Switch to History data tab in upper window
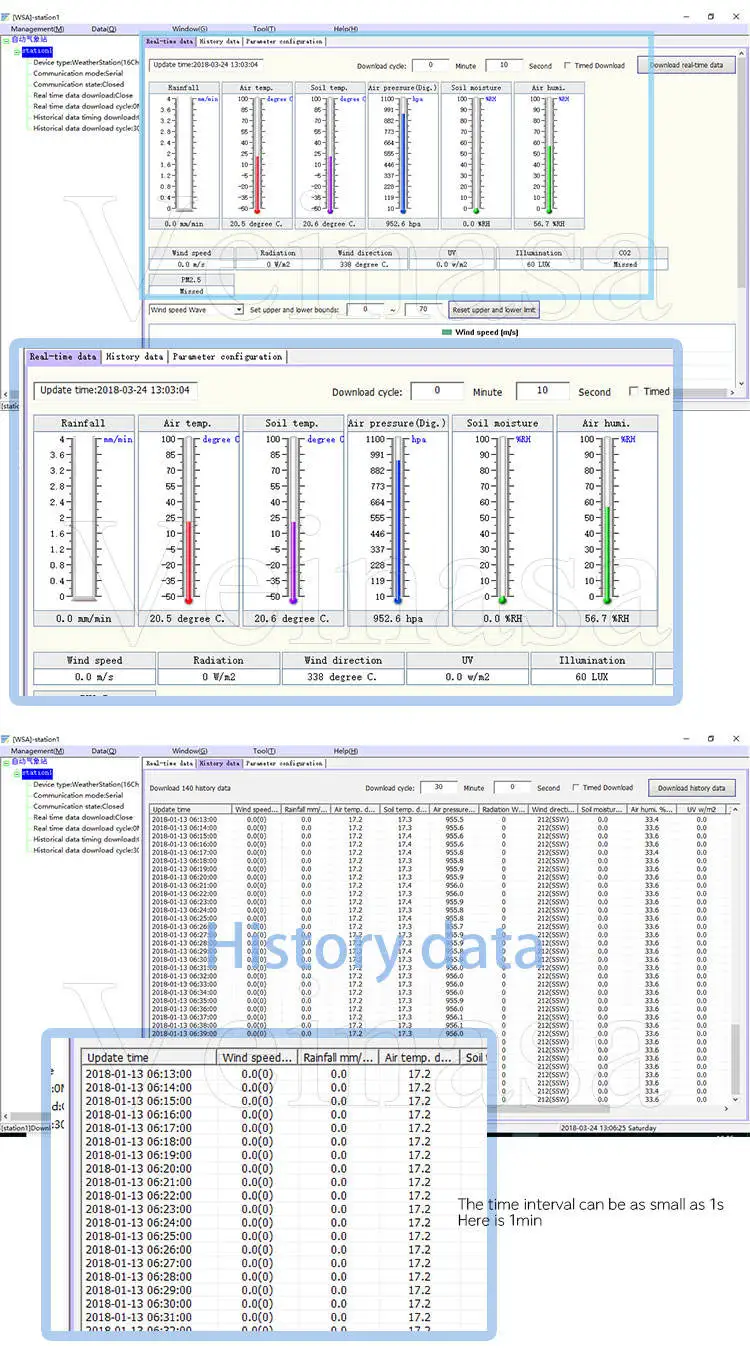750x1360 pixels. (x=219, y=42)
